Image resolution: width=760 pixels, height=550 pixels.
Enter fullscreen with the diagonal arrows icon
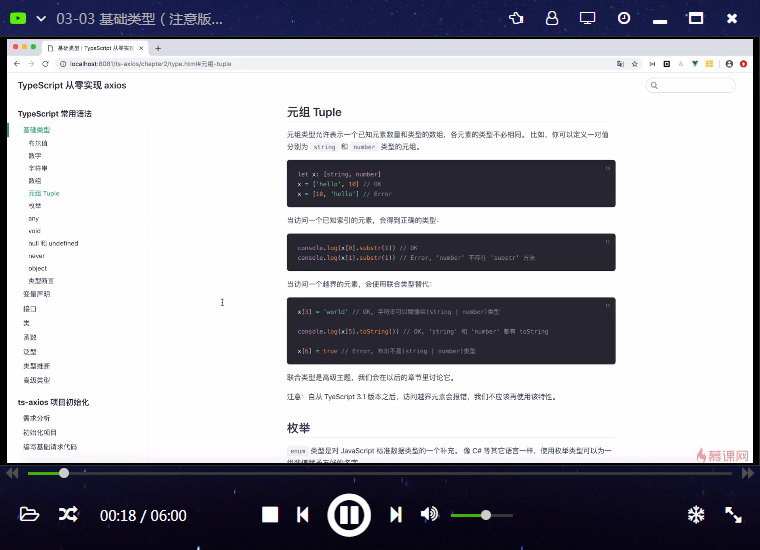(733, 515)
